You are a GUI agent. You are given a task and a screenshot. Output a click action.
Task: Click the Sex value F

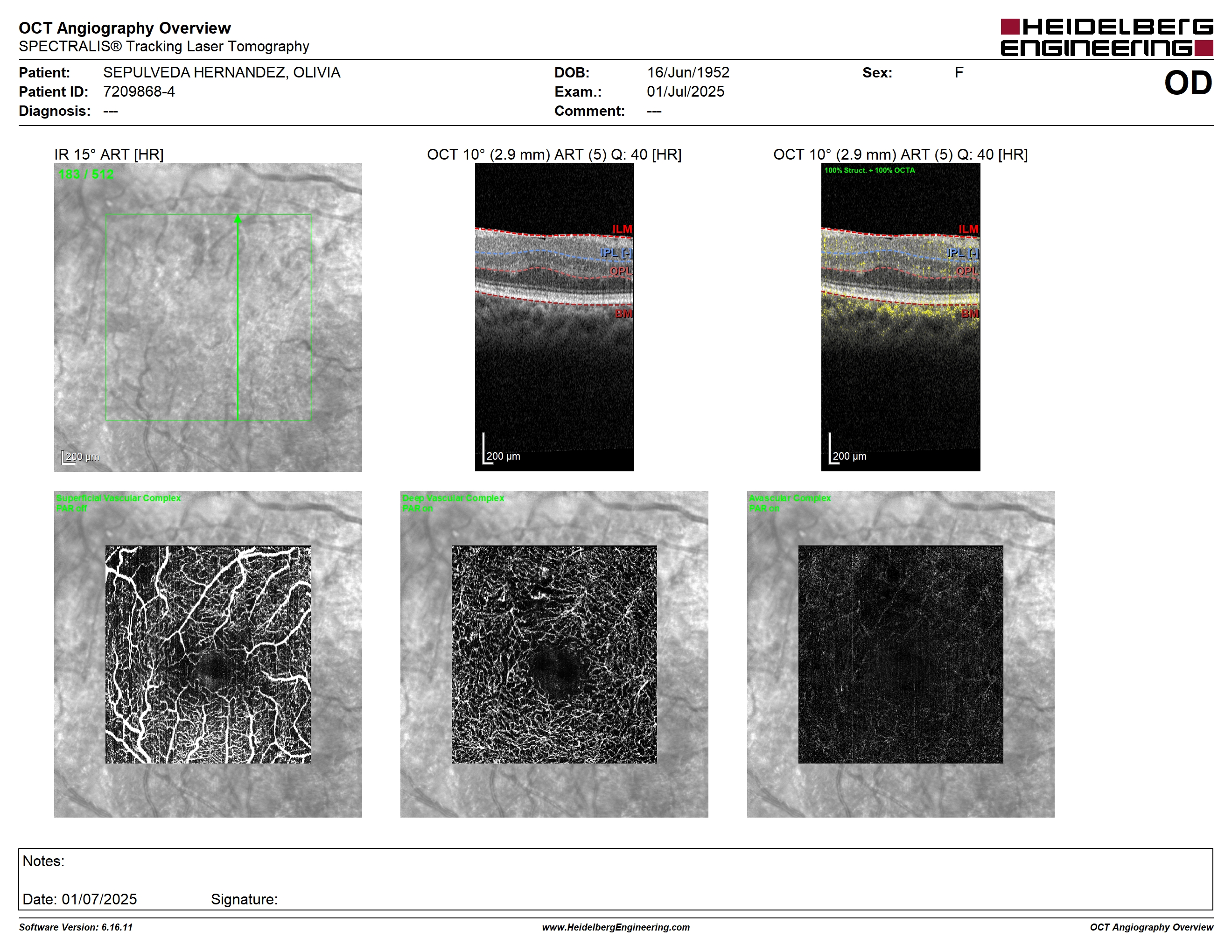959,72
